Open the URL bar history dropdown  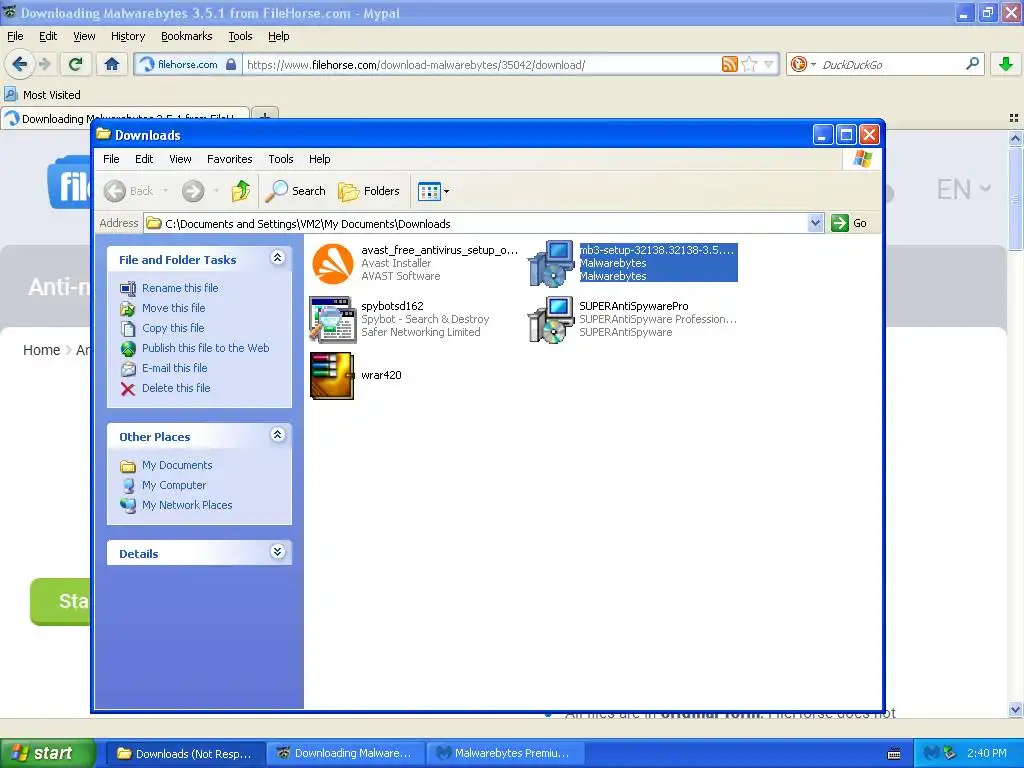tap(768, 64)
